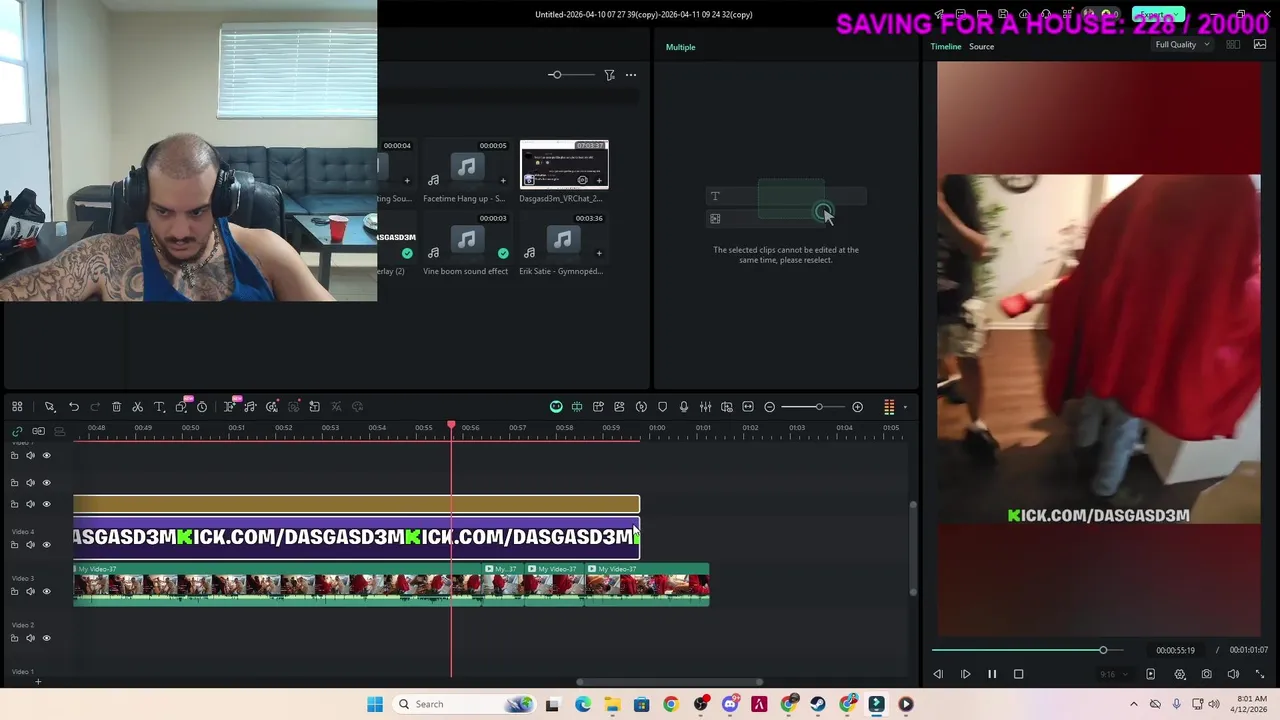Open the Full Quality dropdown

pyautogui.click(x=1182, y=45)
